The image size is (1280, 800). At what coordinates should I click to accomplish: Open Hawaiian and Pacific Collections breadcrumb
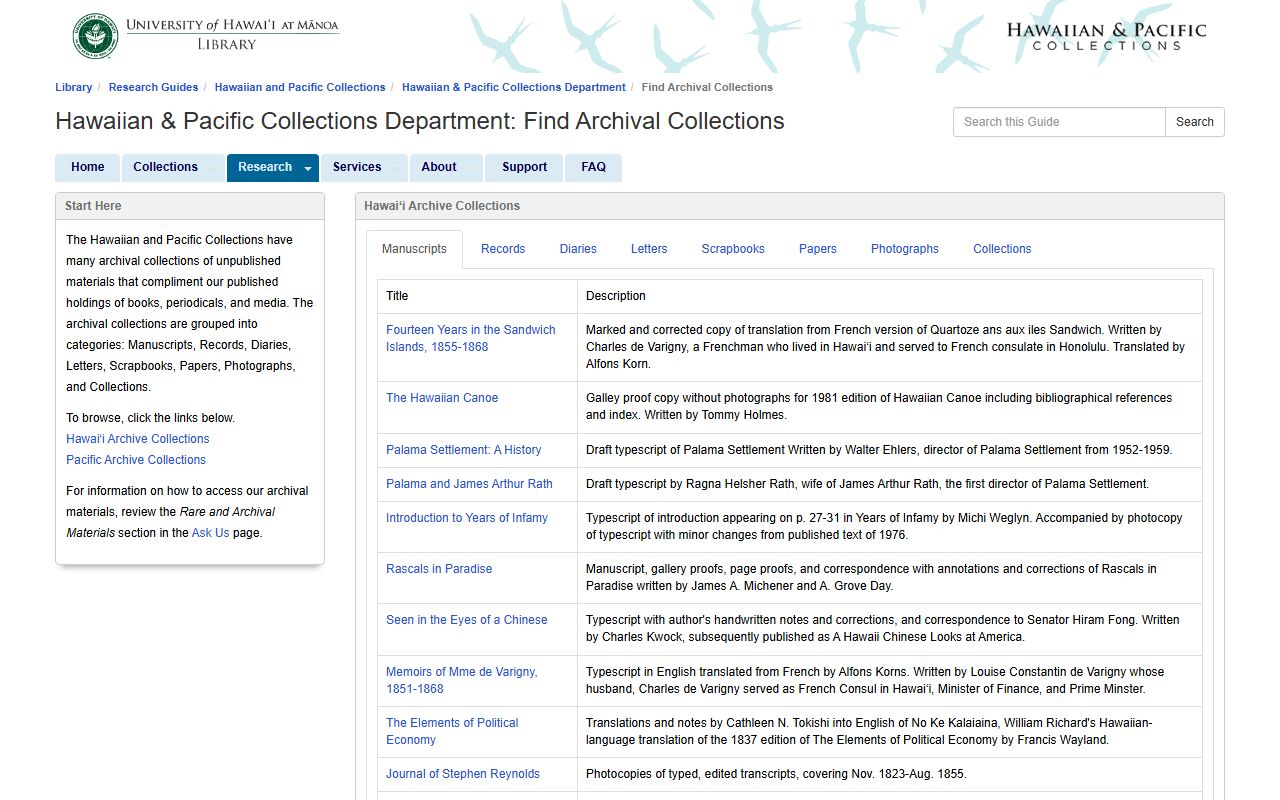click(300, 87)
